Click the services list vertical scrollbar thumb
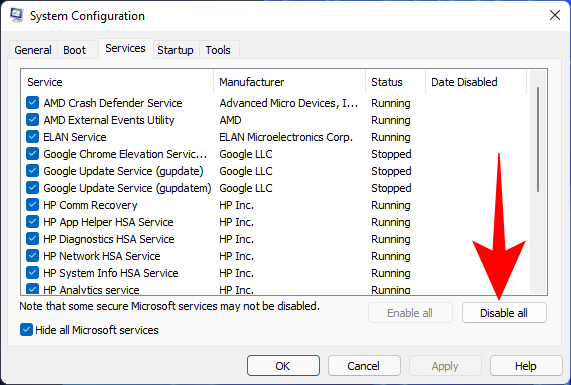The width and height of the screenshot is (571, 385). 538,140
